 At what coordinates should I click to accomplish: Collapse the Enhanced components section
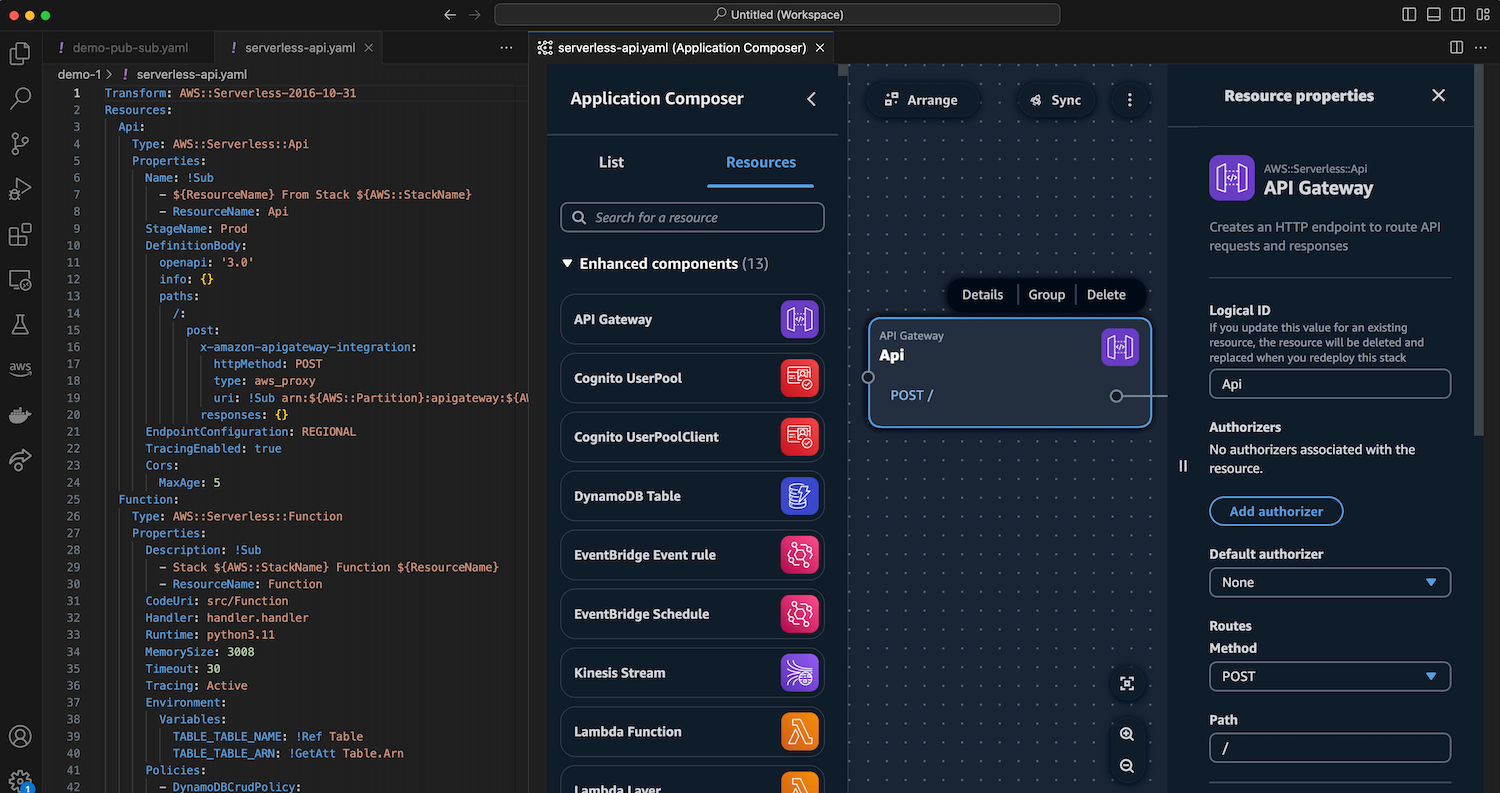pos(567,264)
